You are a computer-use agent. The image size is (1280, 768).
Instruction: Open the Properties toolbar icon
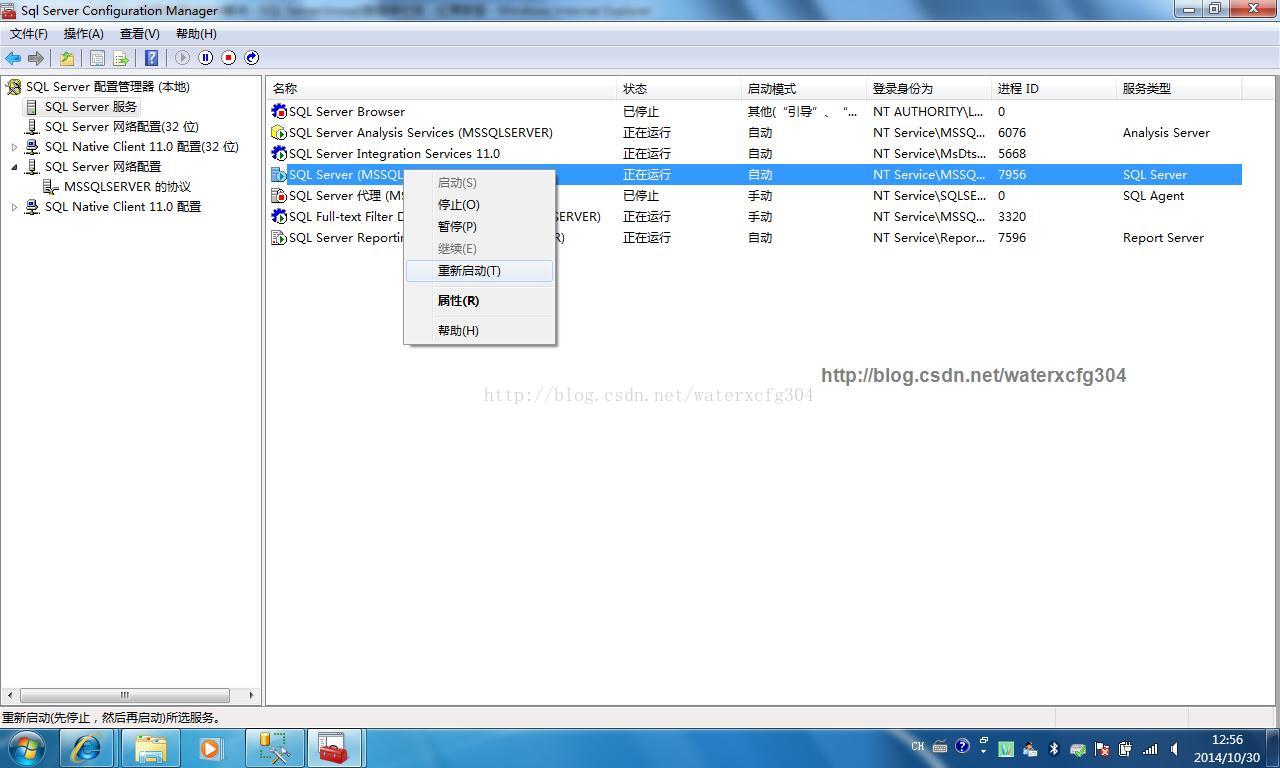97,58
